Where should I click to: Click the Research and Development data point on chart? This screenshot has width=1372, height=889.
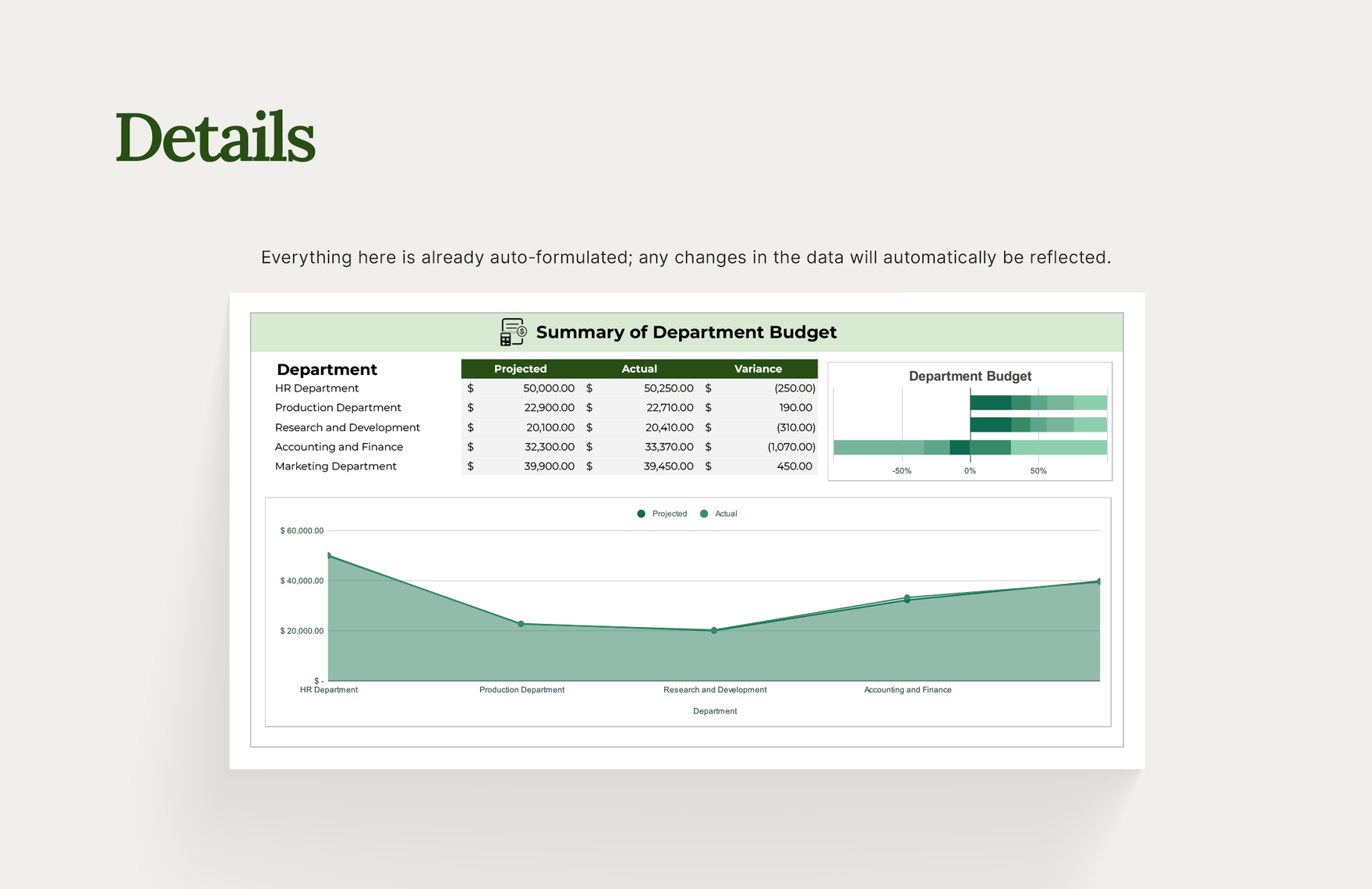(714, 630)
